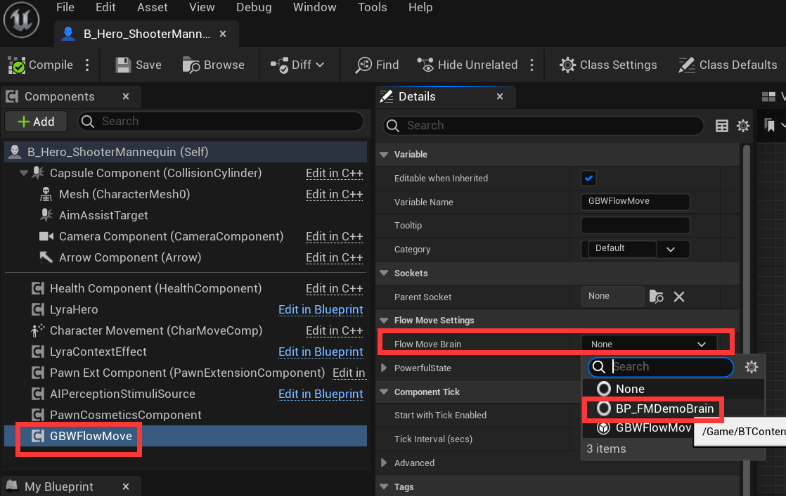The height and width of the screenshot is (496, 786).
Task: Click the Unreal Engine logo icon
Action: (x=21, y=20)
